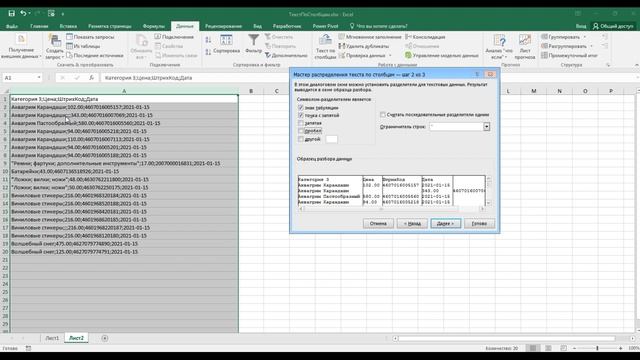Click Далее > (Next) in the wizard
This screenshot has height=360, width=640.
445,223
